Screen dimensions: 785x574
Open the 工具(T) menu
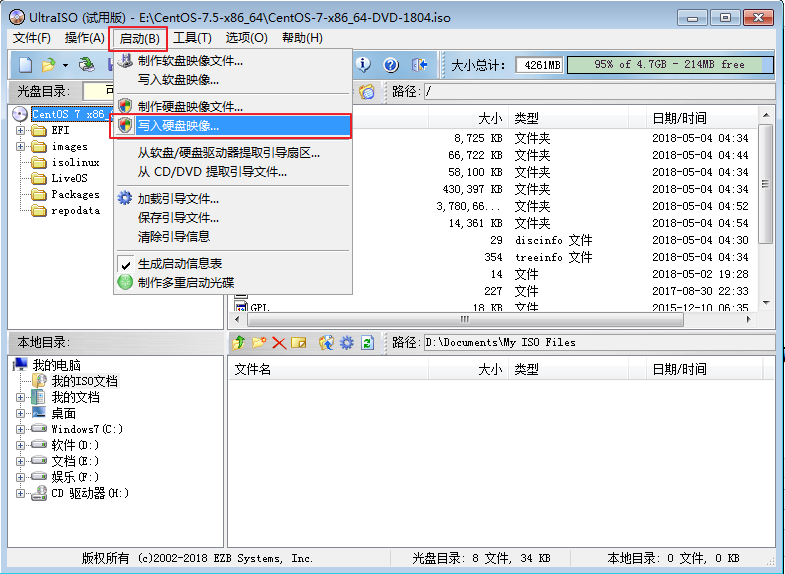coord(192,38)
